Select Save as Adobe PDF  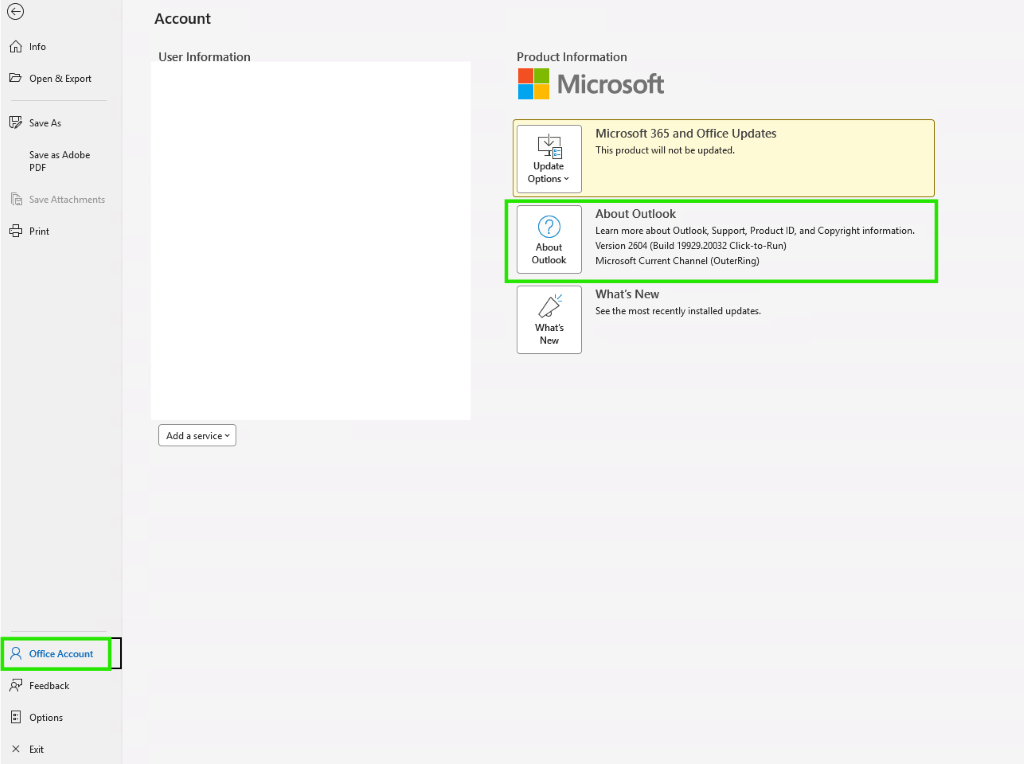[61, 161]
